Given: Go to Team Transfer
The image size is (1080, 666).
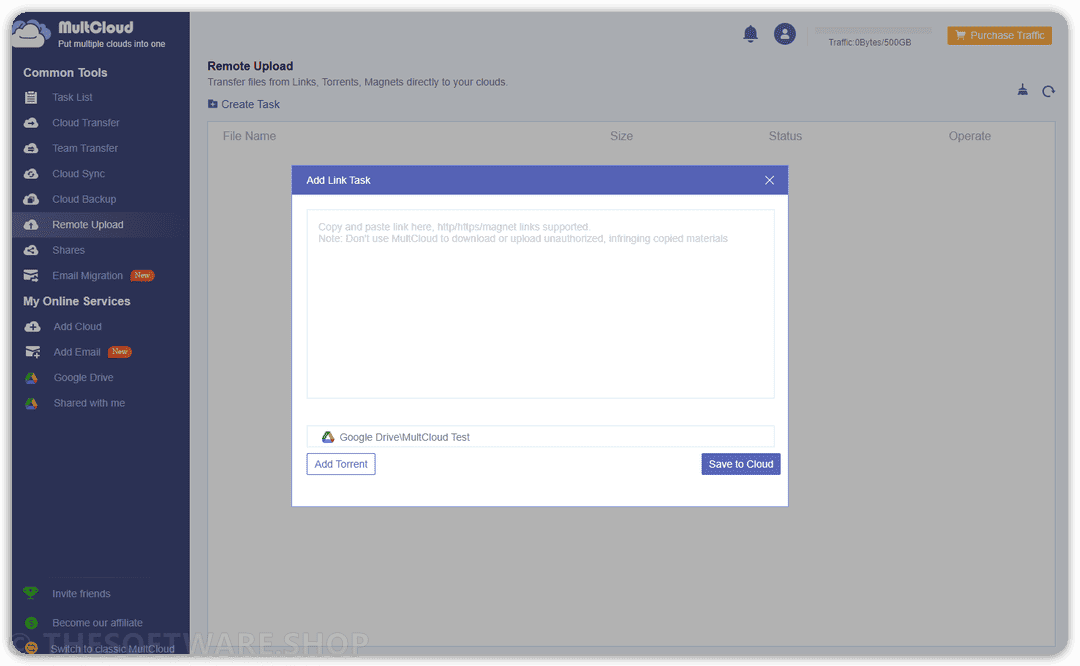Looking at the screenshot, I should point(85,148).
